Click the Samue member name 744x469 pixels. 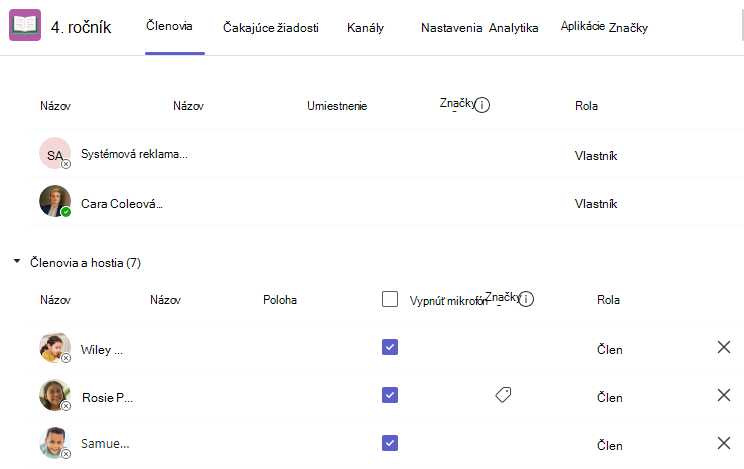pyautogui.click(x=105, y=443)
